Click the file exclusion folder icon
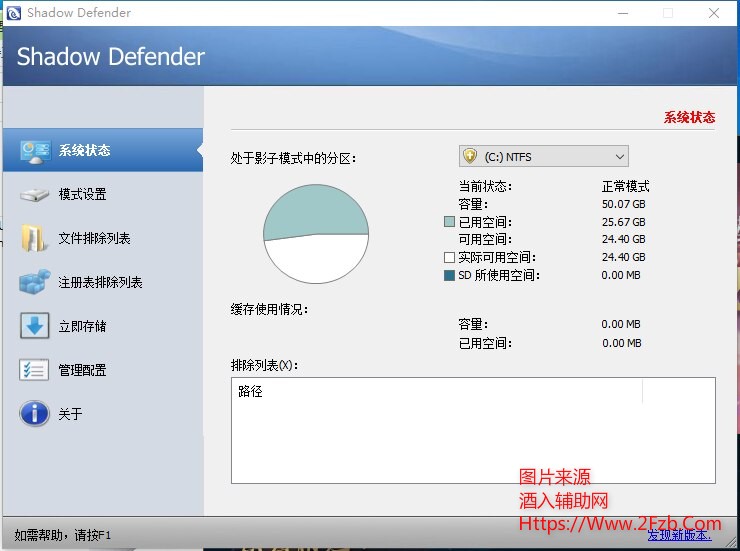This screenshot has height=551, width=740. coord(34,238)
